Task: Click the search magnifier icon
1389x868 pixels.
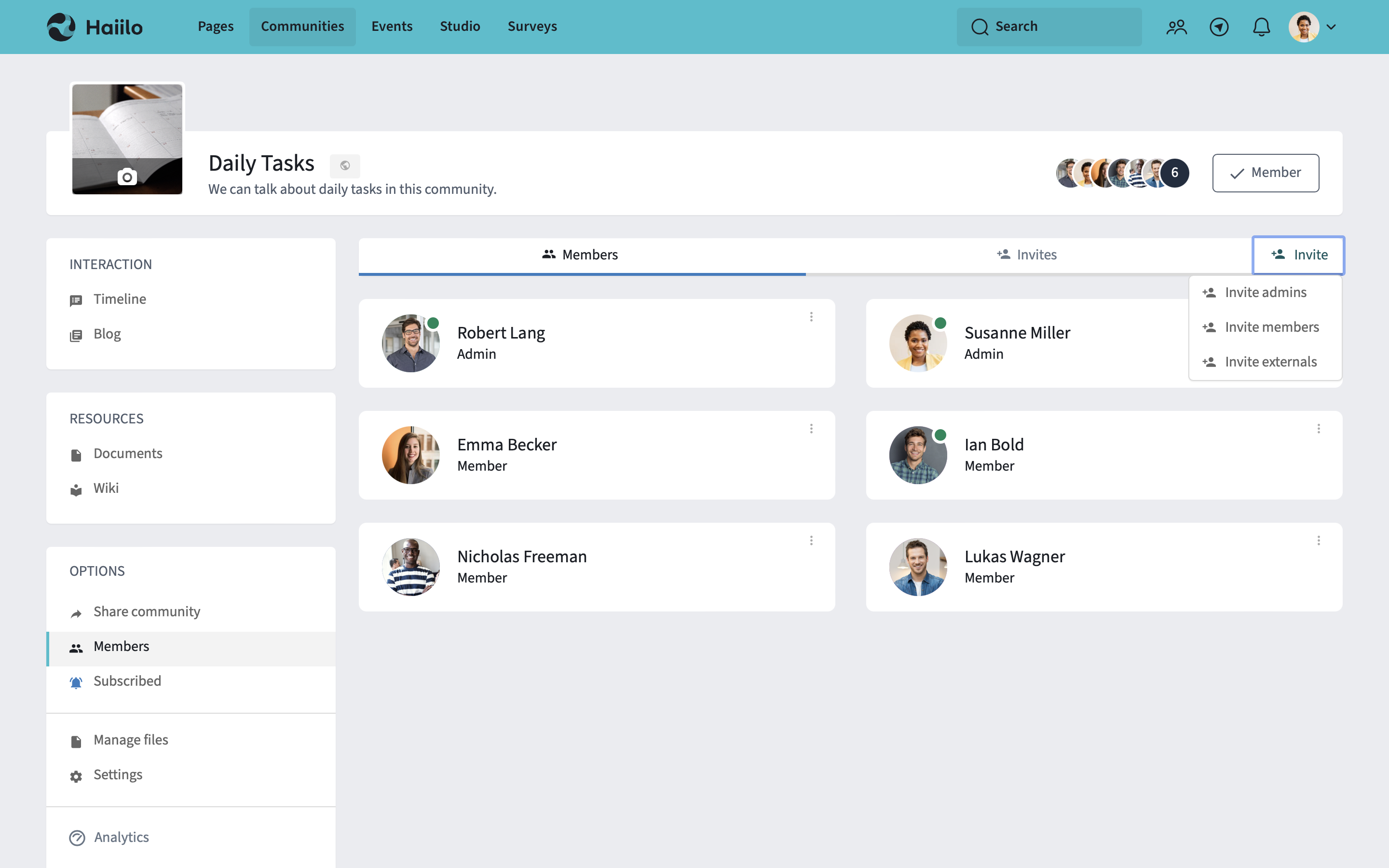Action: point(980,27)
